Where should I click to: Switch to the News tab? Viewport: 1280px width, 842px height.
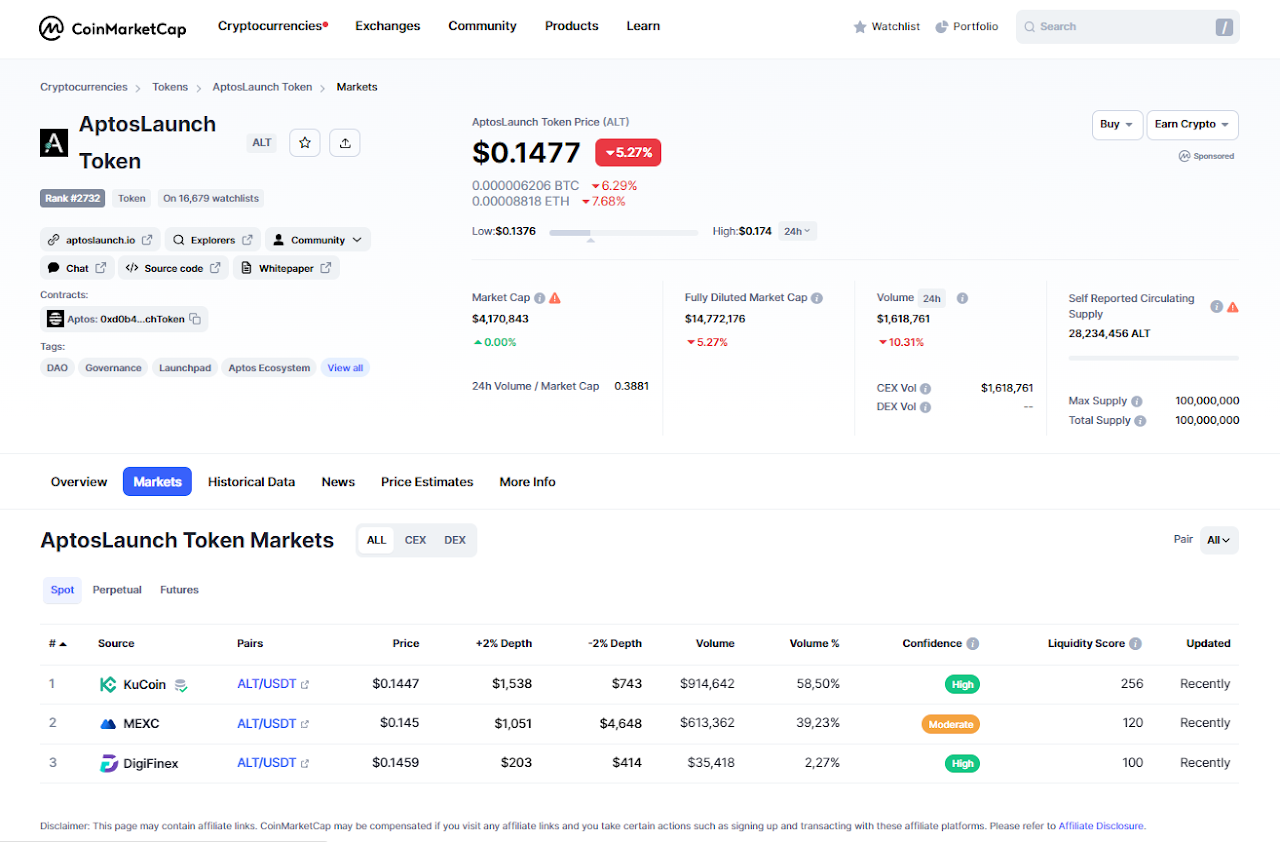pyautogui.click(x=338, y=482)
